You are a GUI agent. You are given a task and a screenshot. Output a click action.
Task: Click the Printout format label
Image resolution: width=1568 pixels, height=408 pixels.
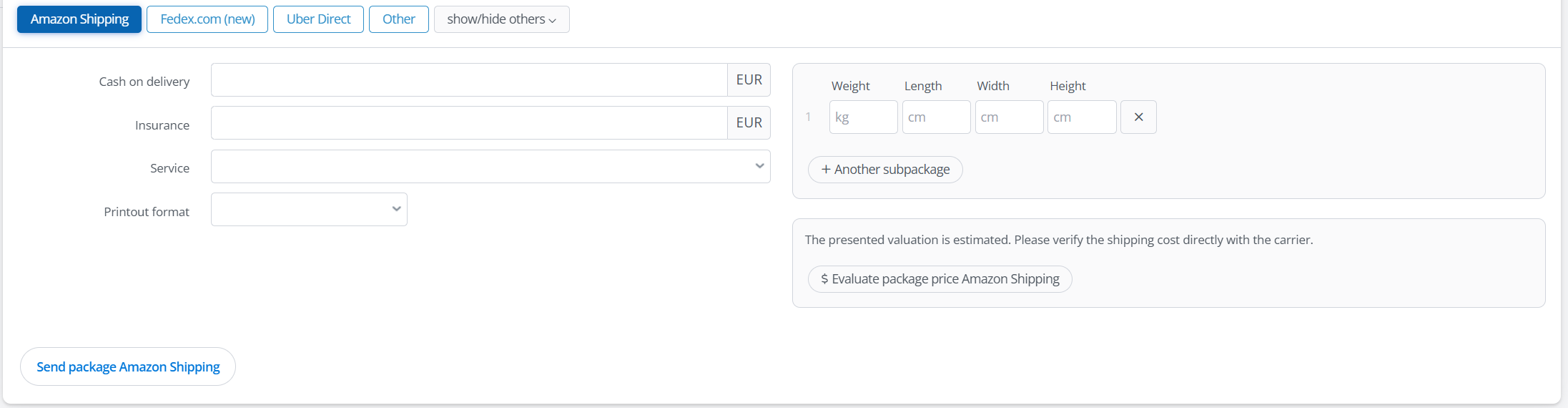tap(147, 212)
